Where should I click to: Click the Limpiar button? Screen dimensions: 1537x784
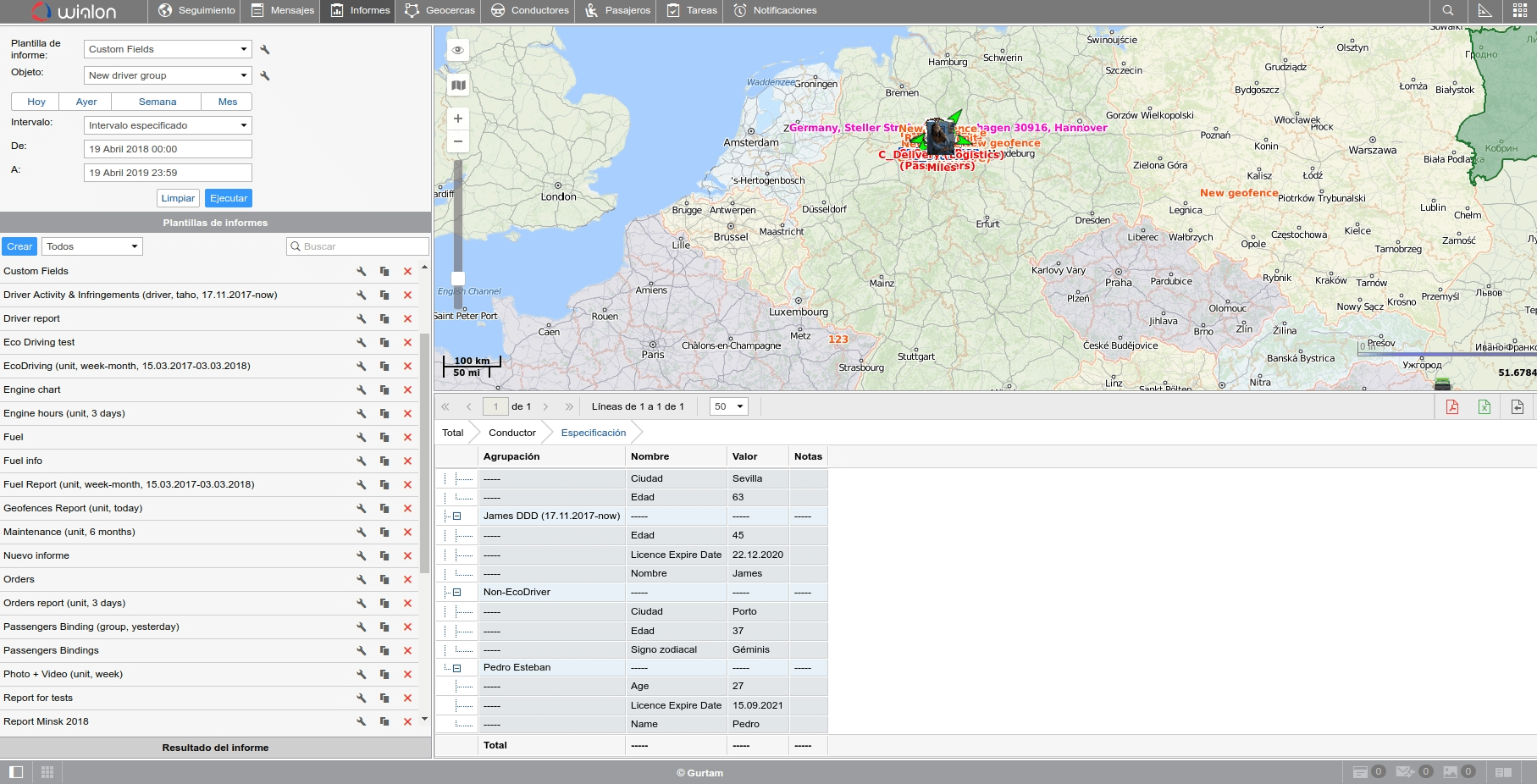(178, 198)
